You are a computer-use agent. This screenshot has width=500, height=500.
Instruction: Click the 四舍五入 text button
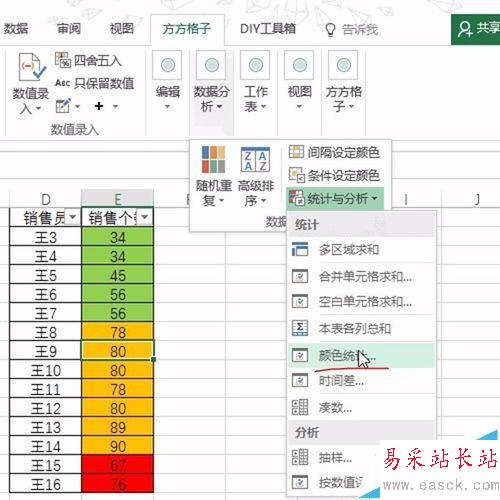coord(97,60)
